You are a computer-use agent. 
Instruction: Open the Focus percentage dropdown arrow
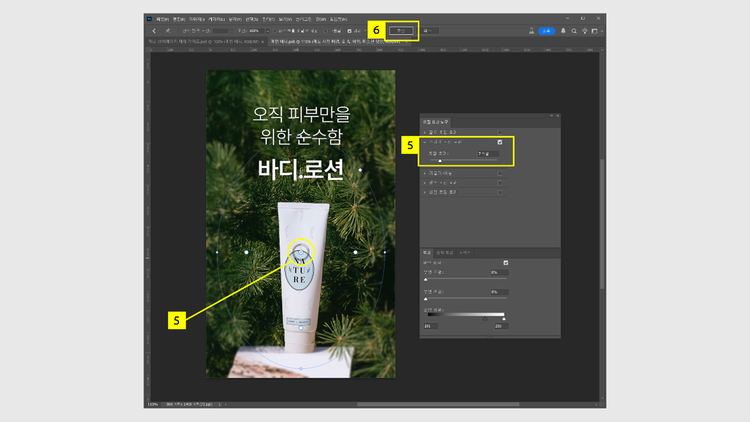(267, 31)
